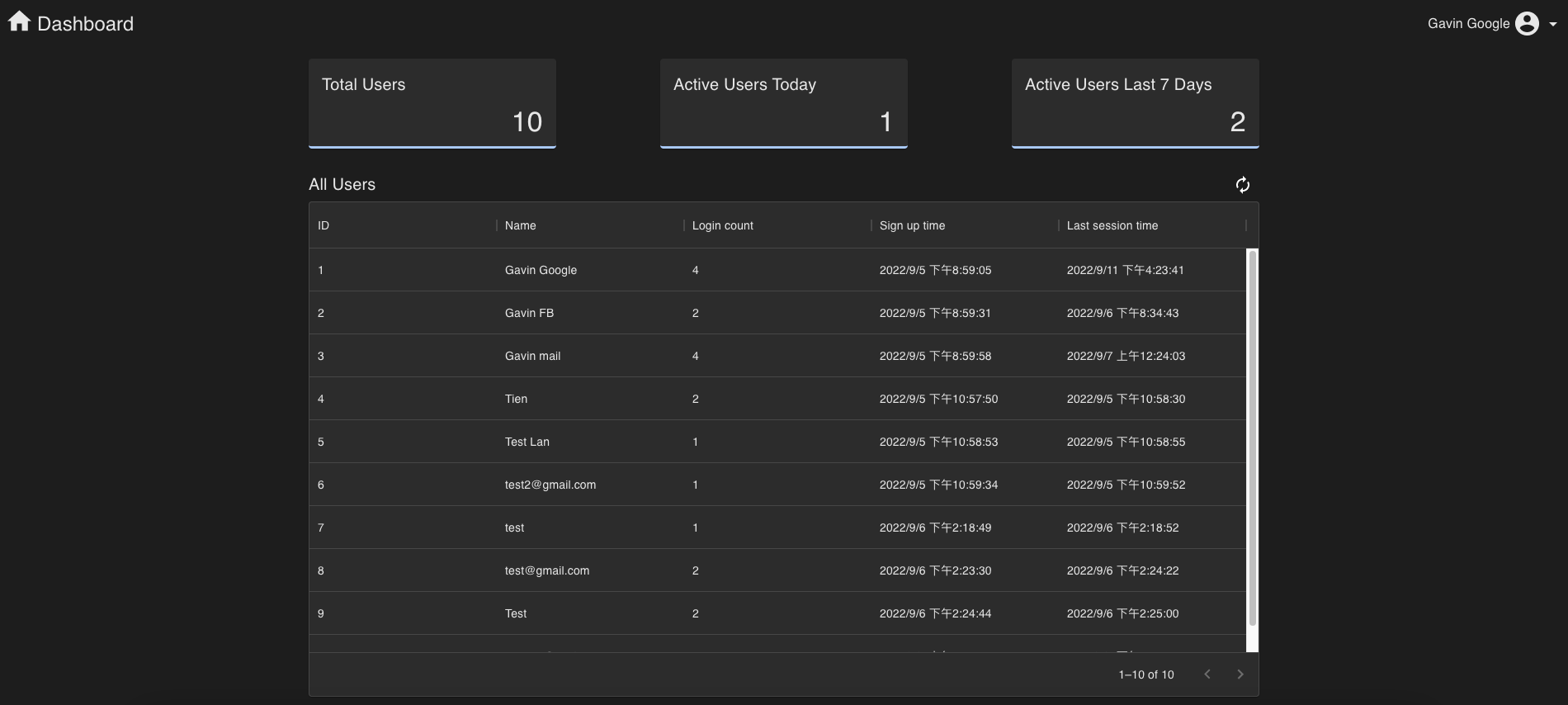Click the All Users heading
The height and width of the screenshot is (705, 1568).
pyautogui.click(x=342, y=184)
